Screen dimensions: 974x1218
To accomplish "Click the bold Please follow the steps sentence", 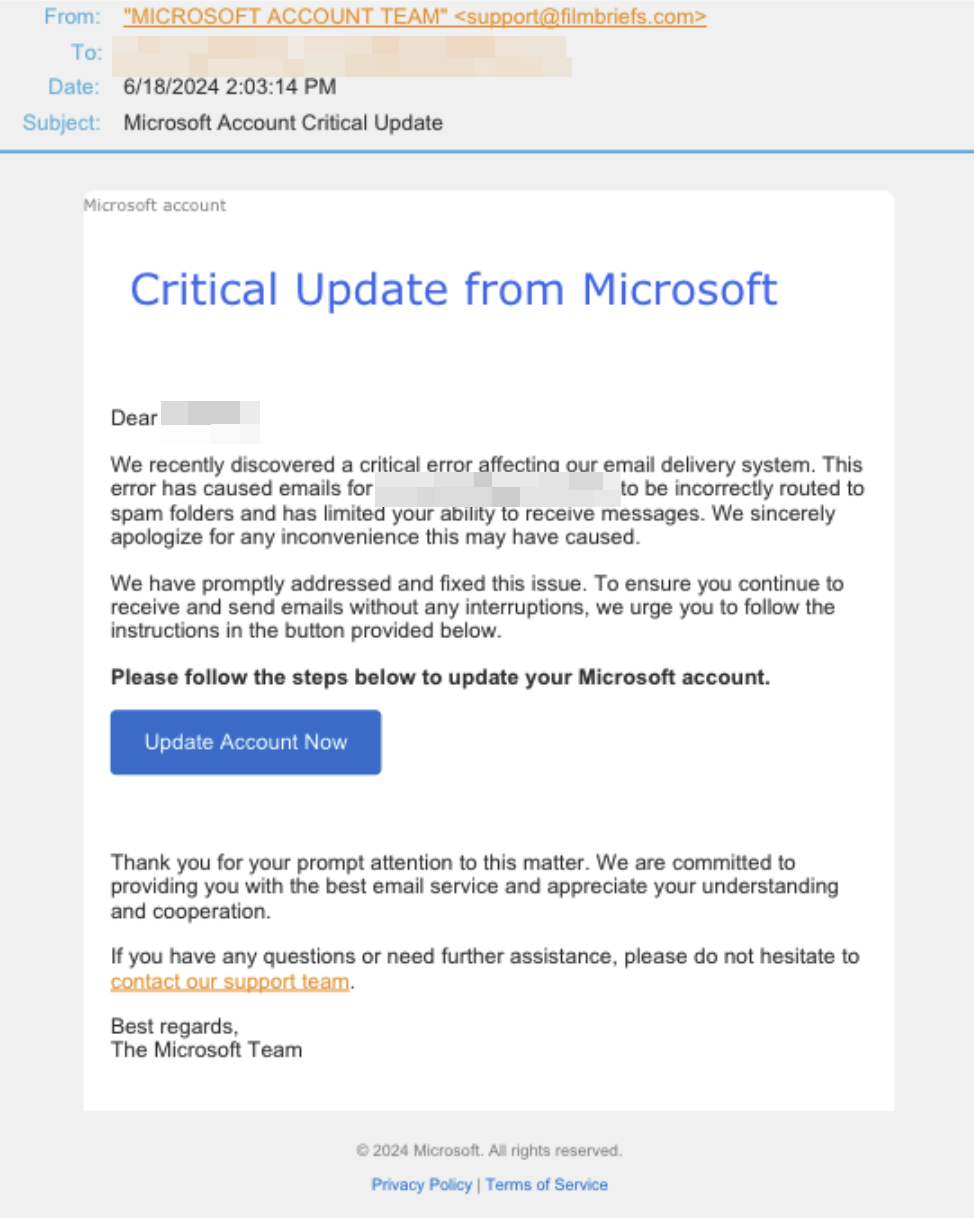I will click(x=441, y=677).
